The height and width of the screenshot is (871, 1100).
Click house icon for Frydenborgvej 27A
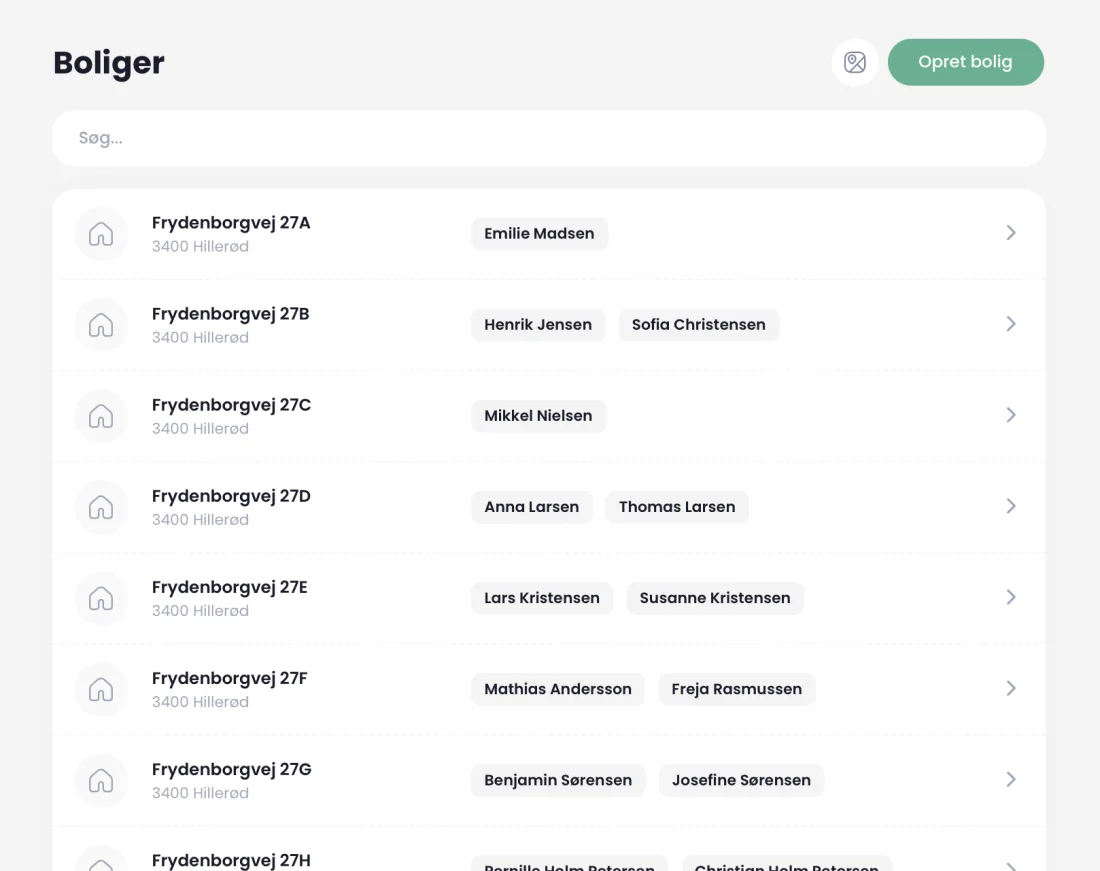coord(101,234)
